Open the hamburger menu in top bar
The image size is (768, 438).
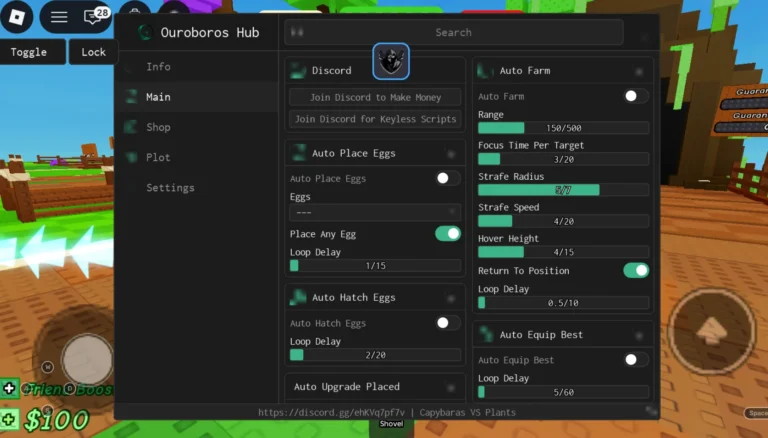click(59, 17)
